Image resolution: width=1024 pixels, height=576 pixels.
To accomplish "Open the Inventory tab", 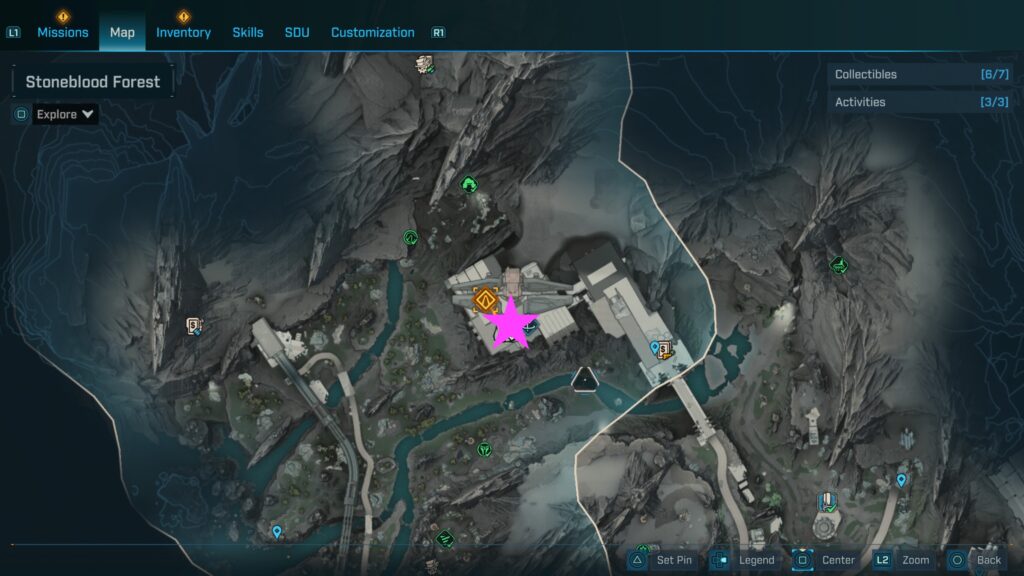I will click(x=183, y=32).
